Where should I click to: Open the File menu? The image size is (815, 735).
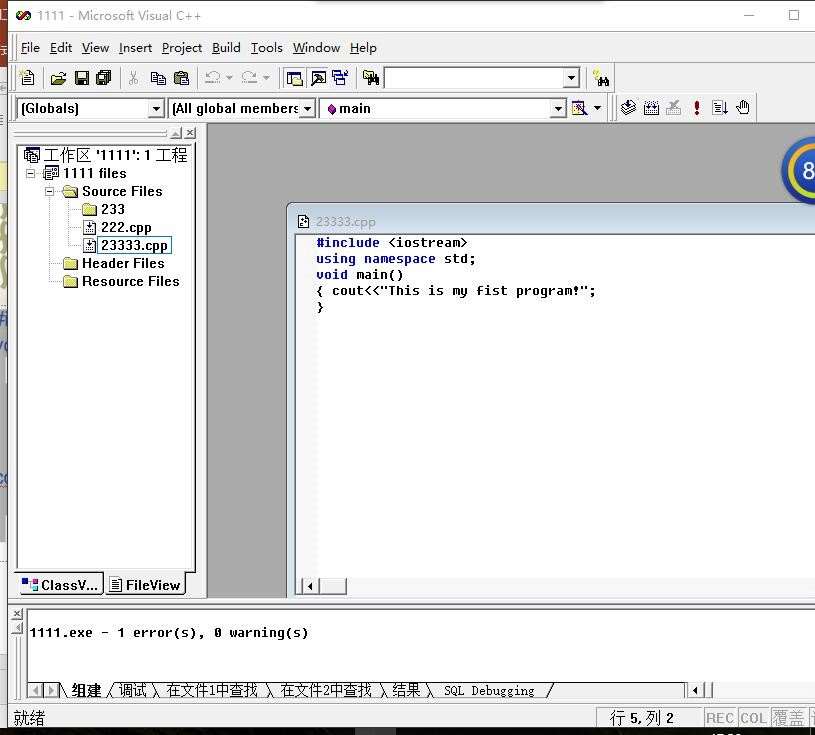pyautogui.click(x=30, y=48)
